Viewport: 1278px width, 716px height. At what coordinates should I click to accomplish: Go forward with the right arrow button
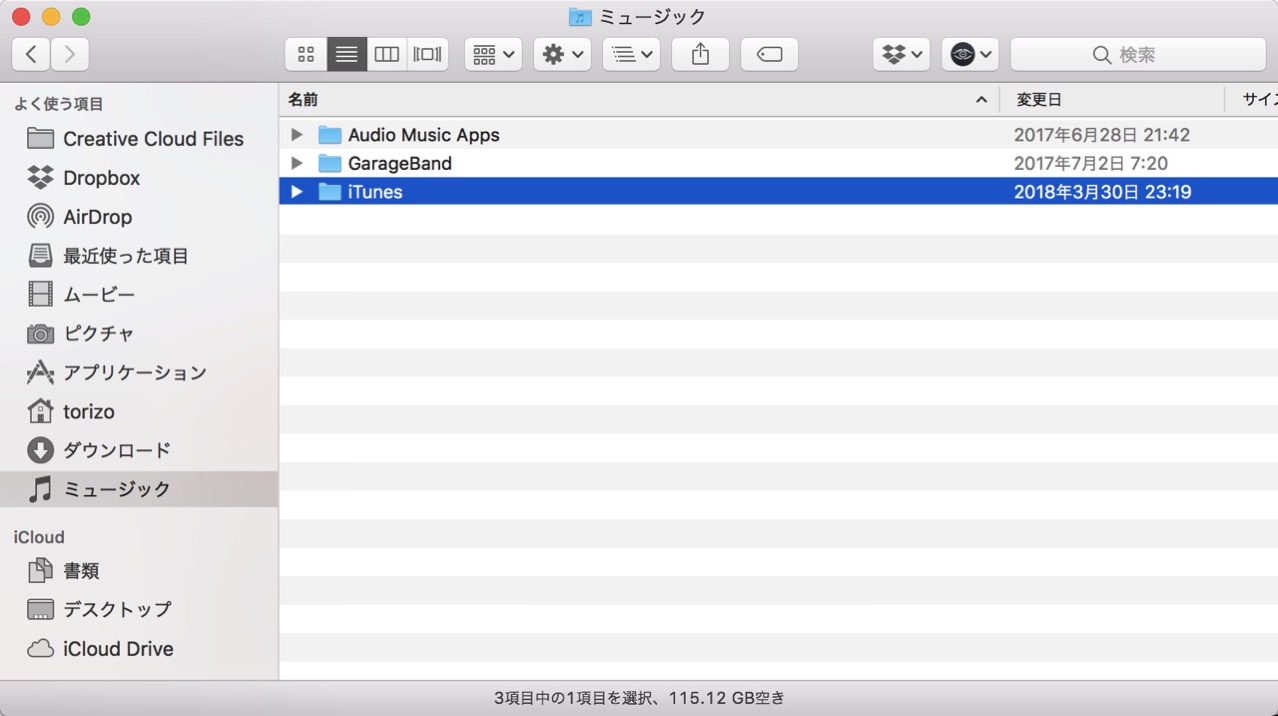70,54
